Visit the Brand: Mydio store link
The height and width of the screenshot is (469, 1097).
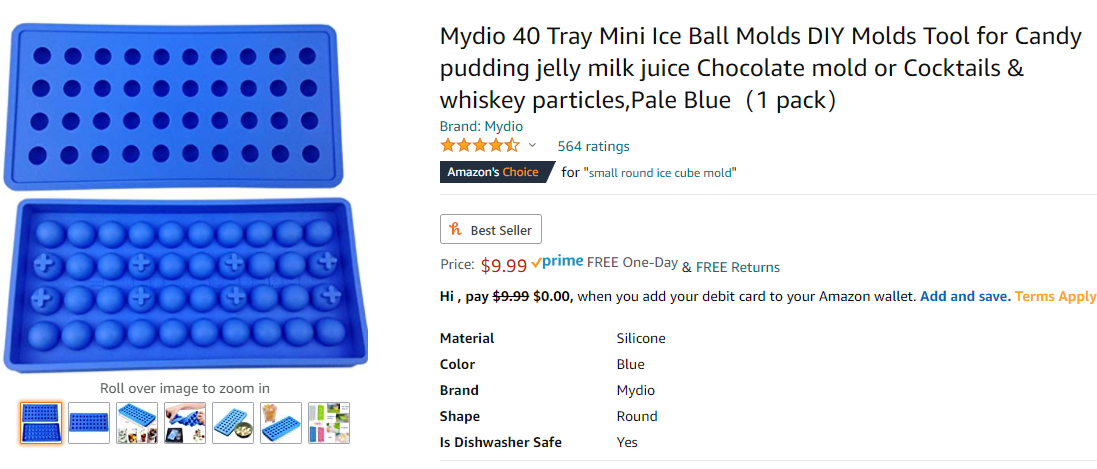click(x=481, y=126)
